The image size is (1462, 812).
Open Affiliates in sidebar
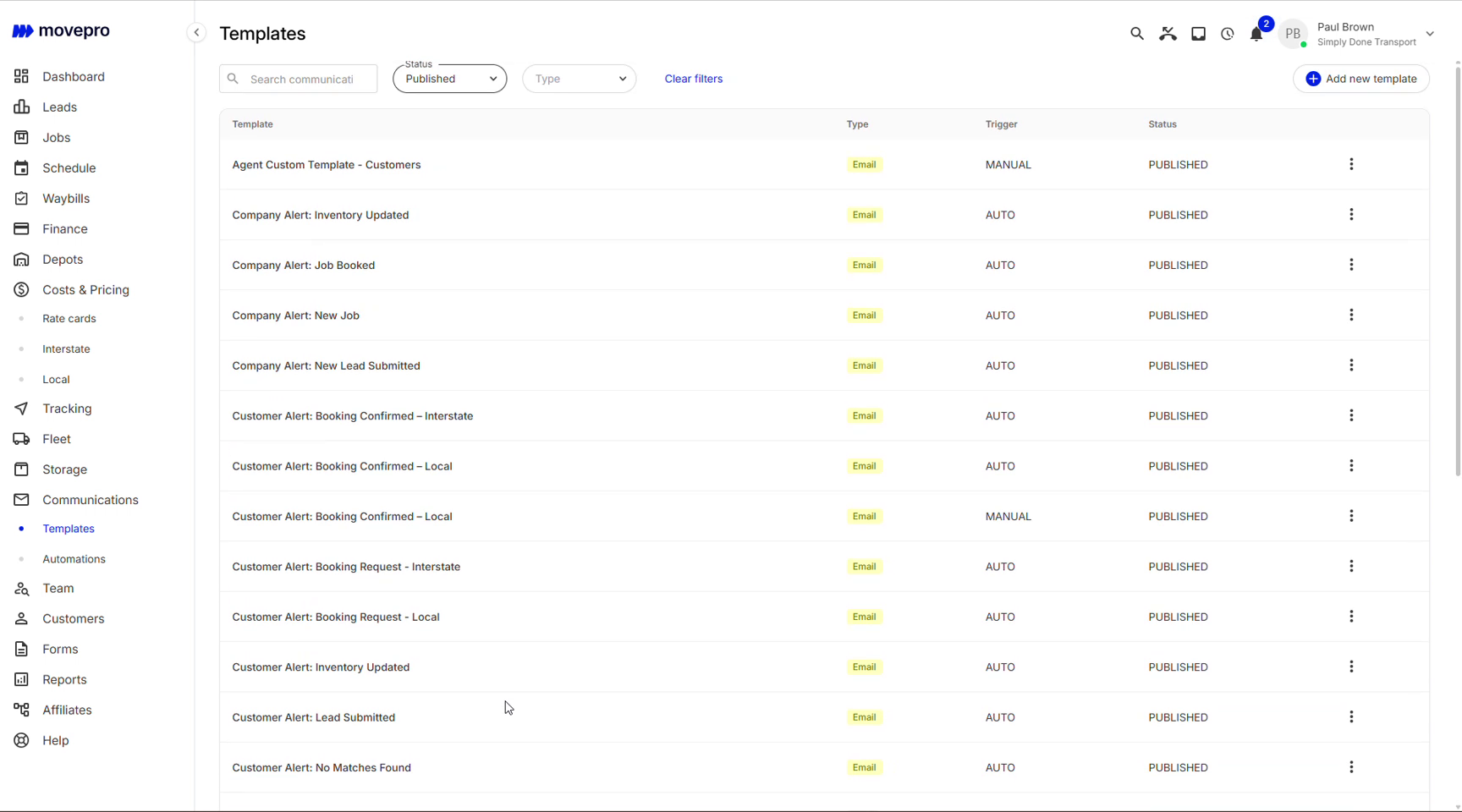coord(67,710)
